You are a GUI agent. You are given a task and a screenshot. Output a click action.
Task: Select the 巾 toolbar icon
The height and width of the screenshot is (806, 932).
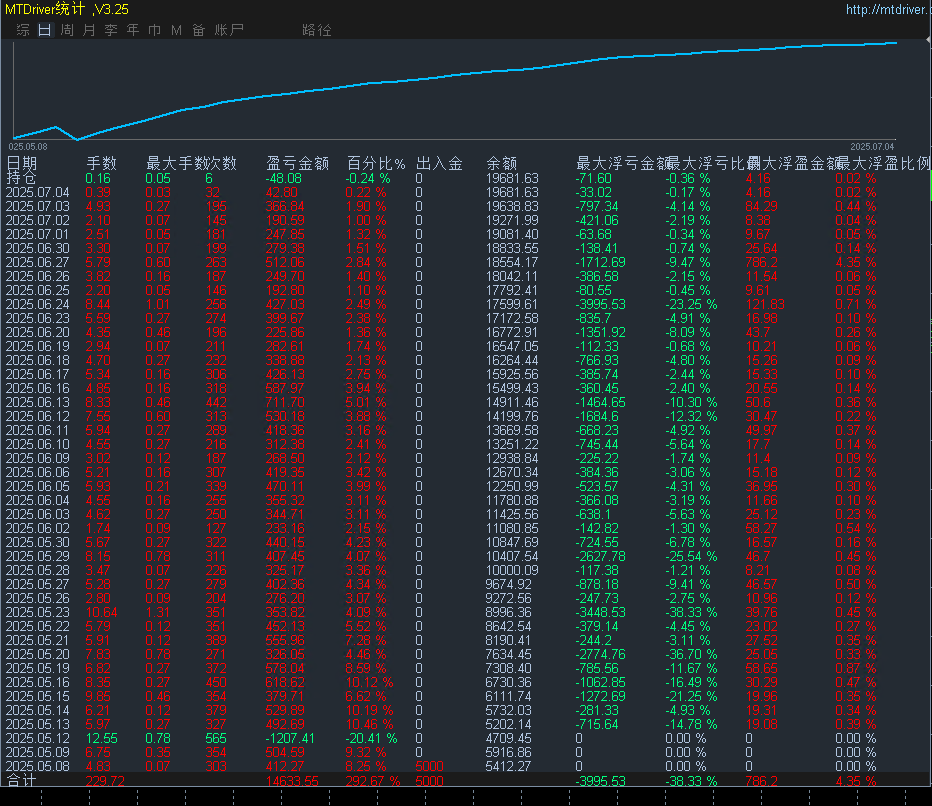coord(155,30)
